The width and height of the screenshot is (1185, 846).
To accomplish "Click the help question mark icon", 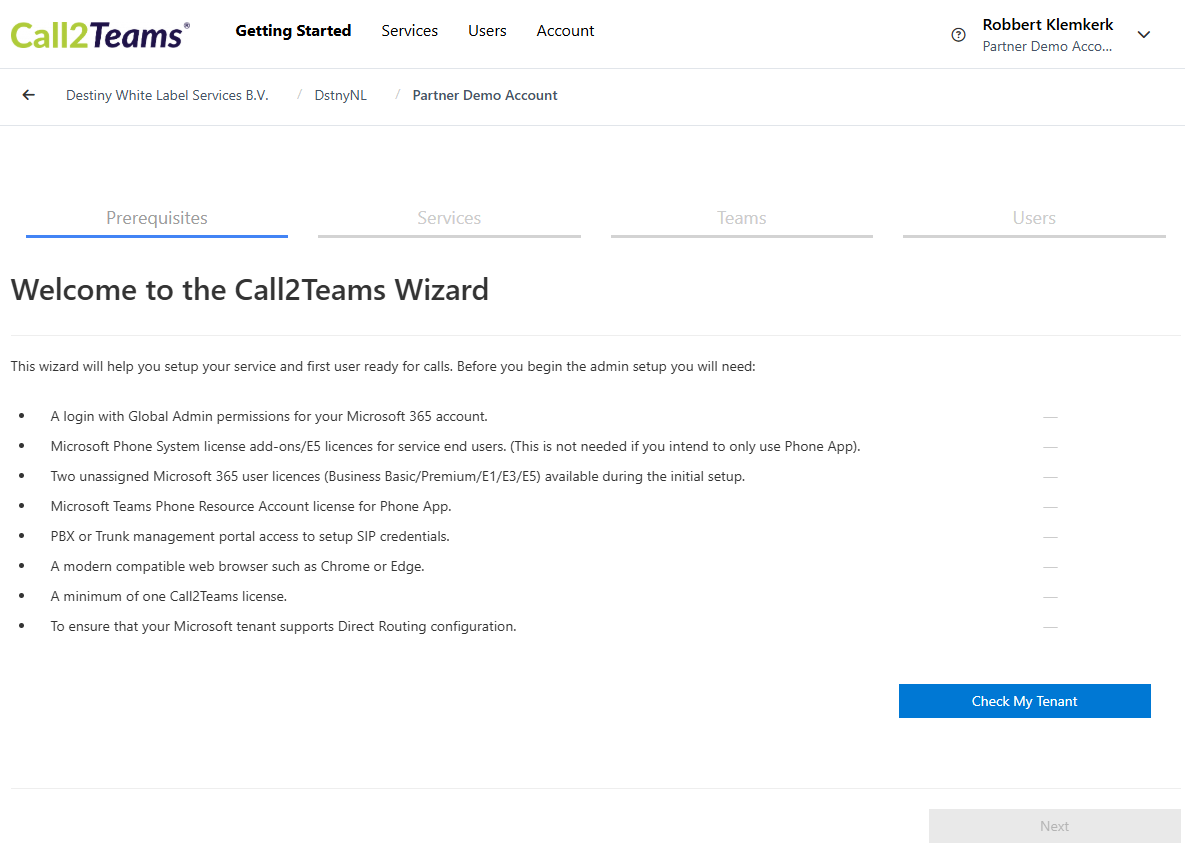I will coord(958,35).
